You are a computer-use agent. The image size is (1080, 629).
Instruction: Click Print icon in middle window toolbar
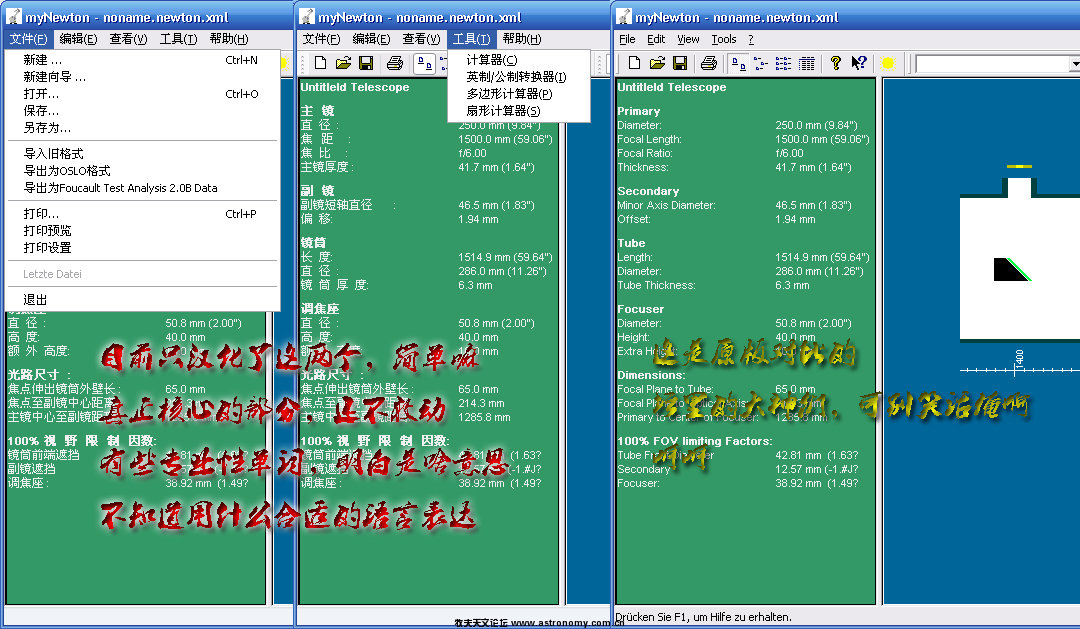coord(395,63)
